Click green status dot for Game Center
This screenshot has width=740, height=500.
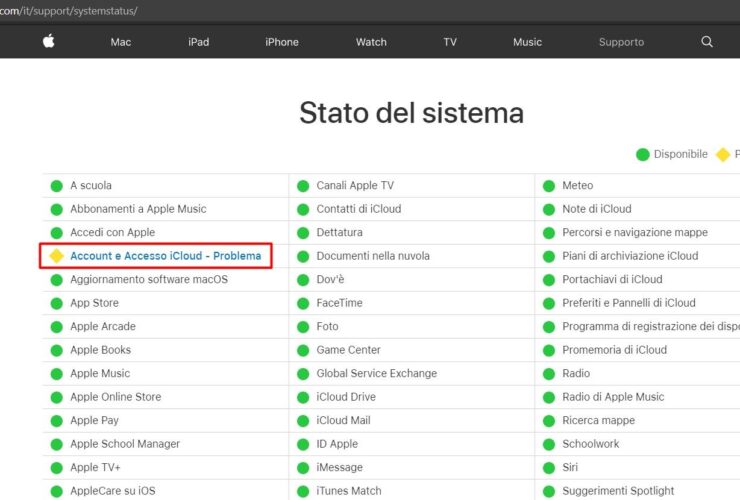tap(303, 350)
